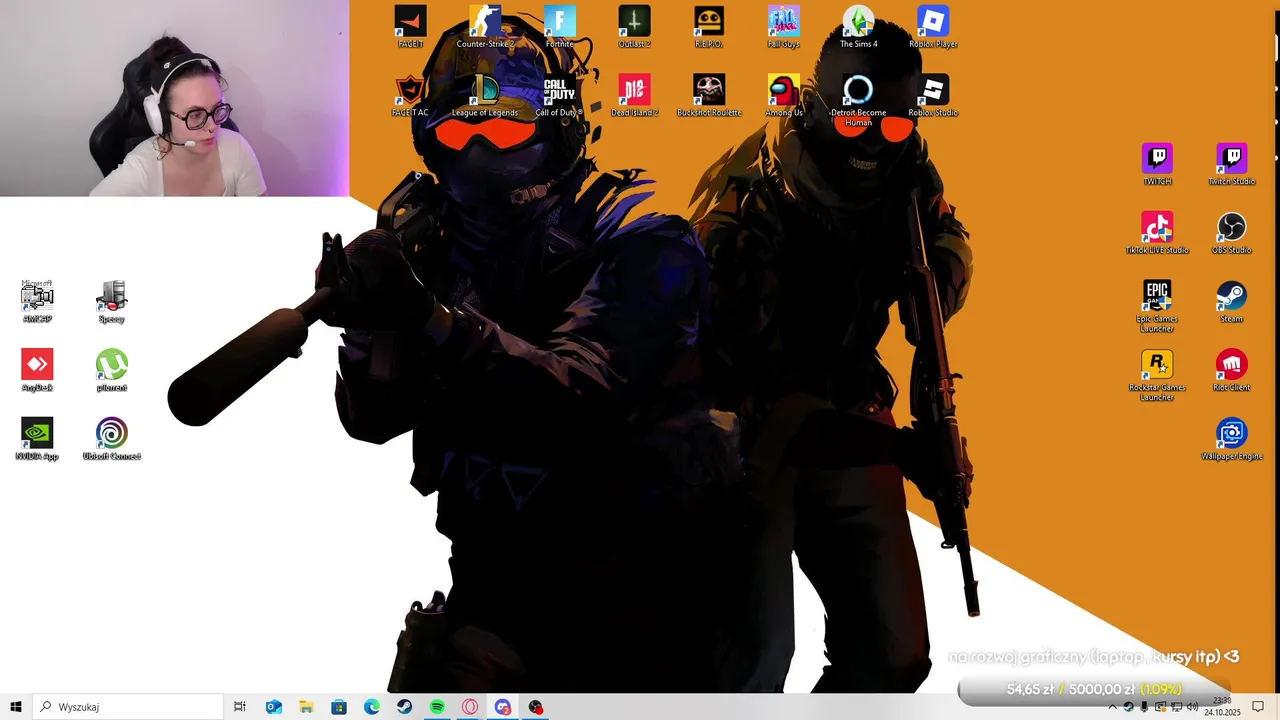The height and width of the screenshot is (720, 1280).
Task: Open Task View from the taskbar
Action: pyautogui.click(x=240, y=707)
